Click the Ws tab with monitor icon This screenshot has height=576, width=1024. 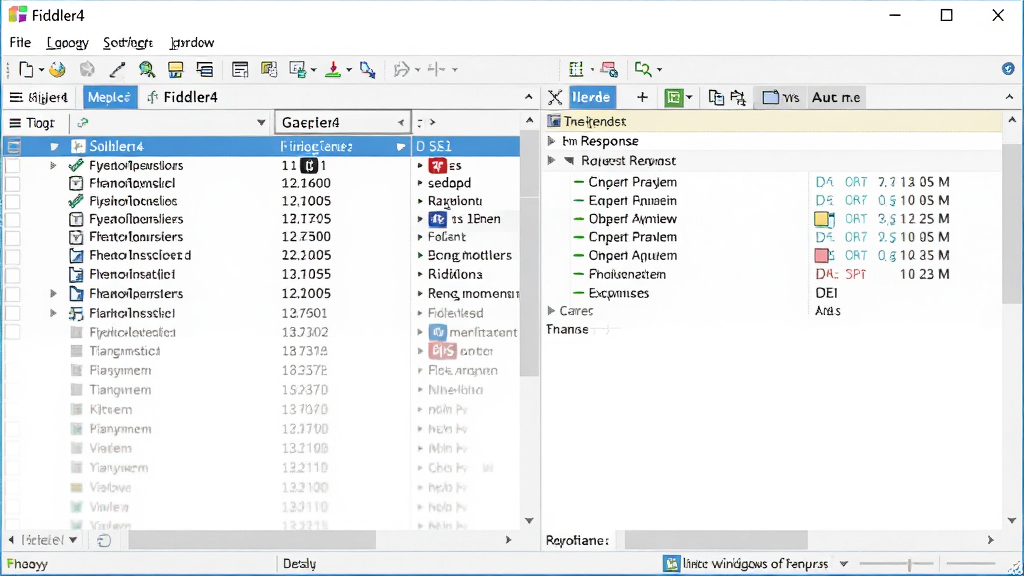pyautogui.click(x=781, y=97)
